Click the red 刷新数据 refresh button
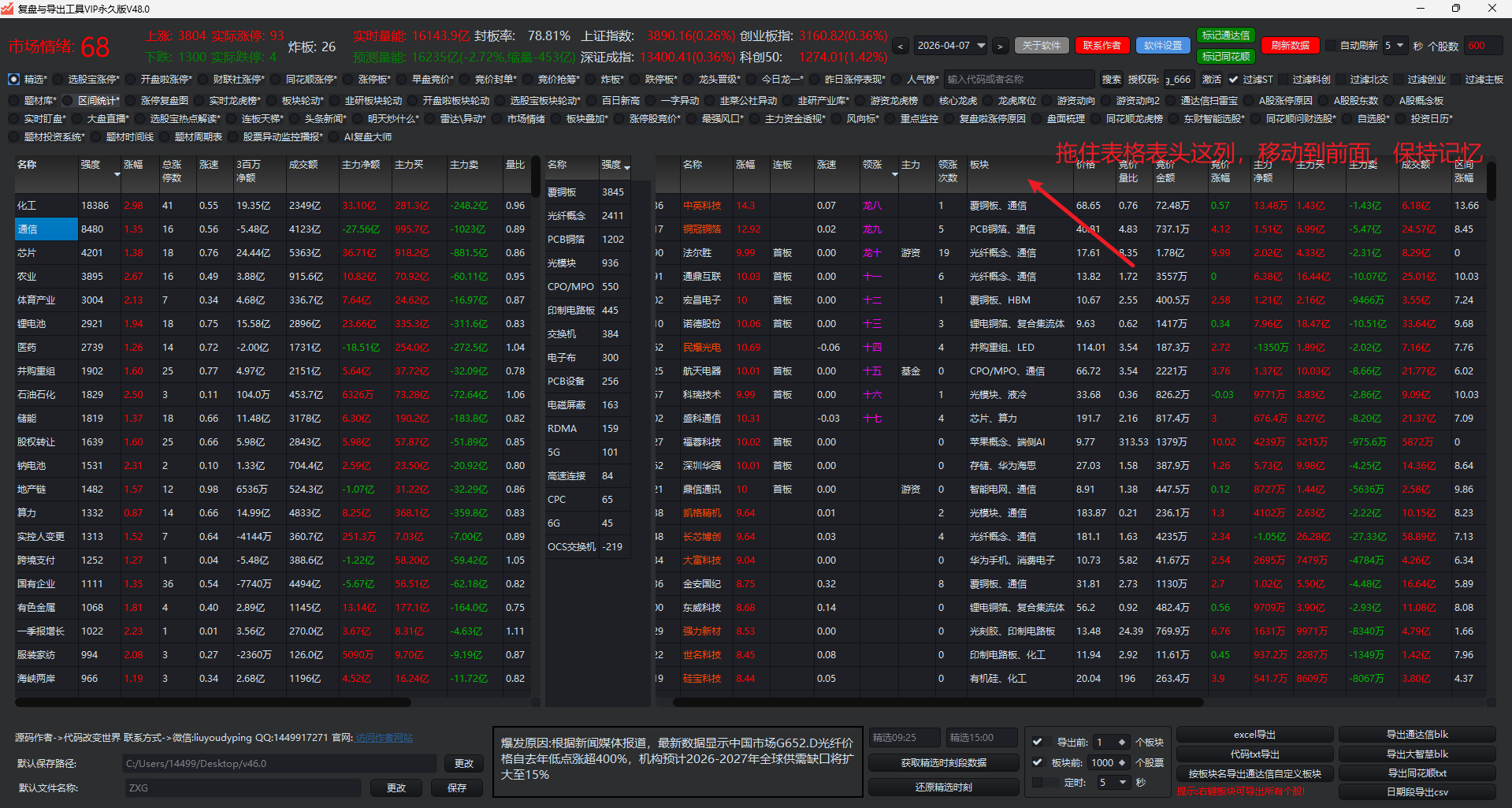 [1290, 46]
